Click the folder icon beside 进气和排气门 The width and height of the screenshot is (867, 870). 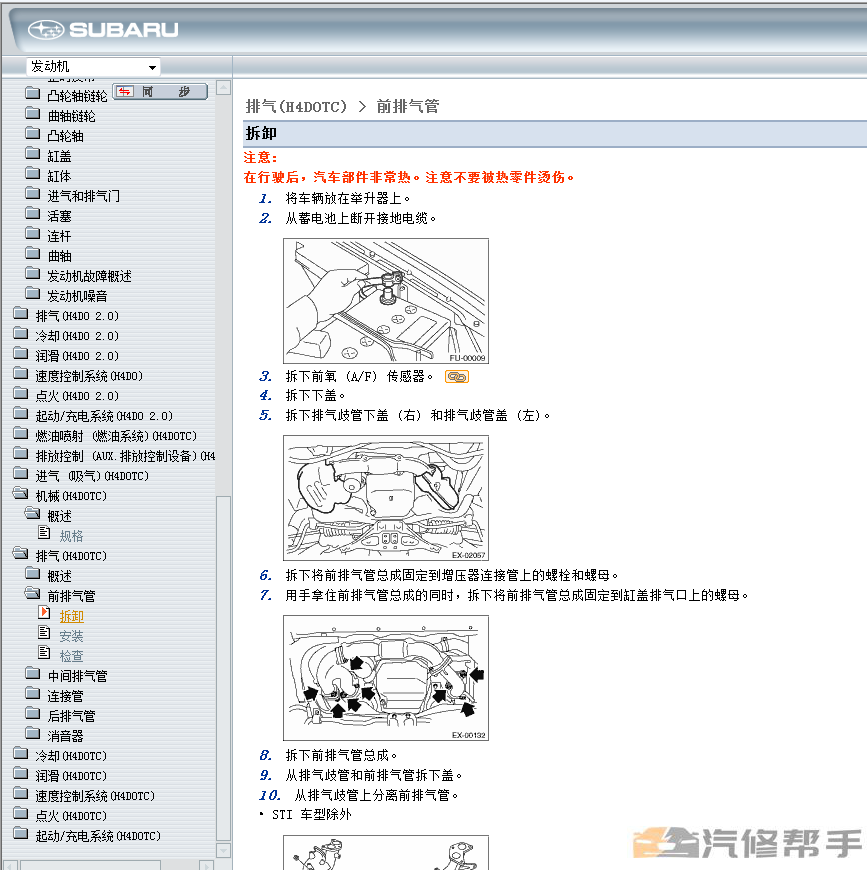pos(33,194)
